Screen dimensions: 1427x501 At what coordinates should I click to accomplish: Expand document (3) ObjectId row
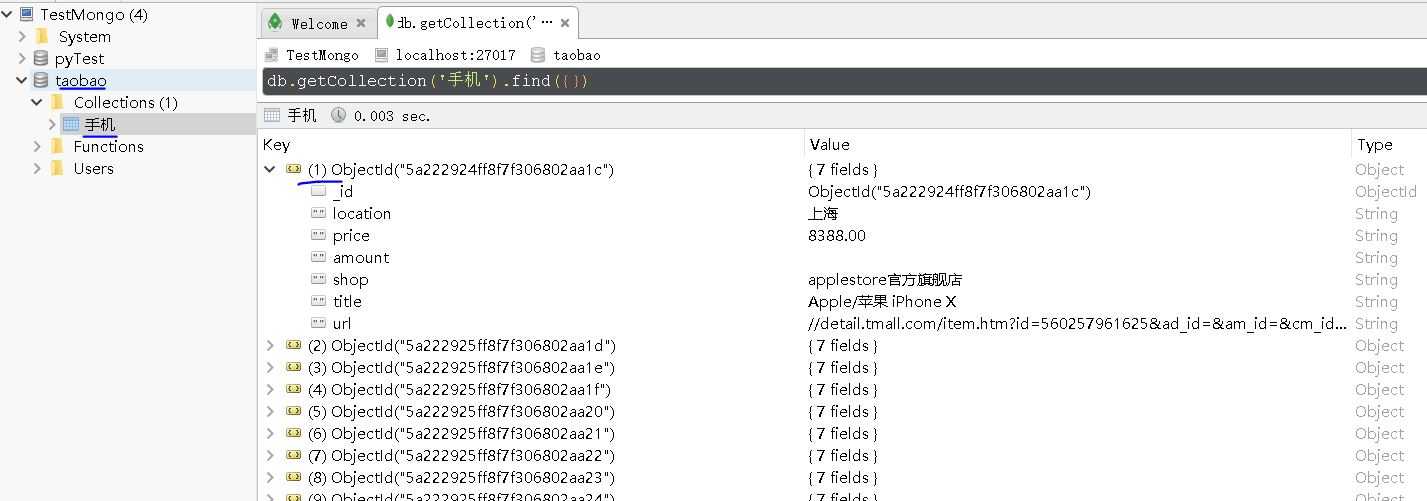[x=269, y=367]
